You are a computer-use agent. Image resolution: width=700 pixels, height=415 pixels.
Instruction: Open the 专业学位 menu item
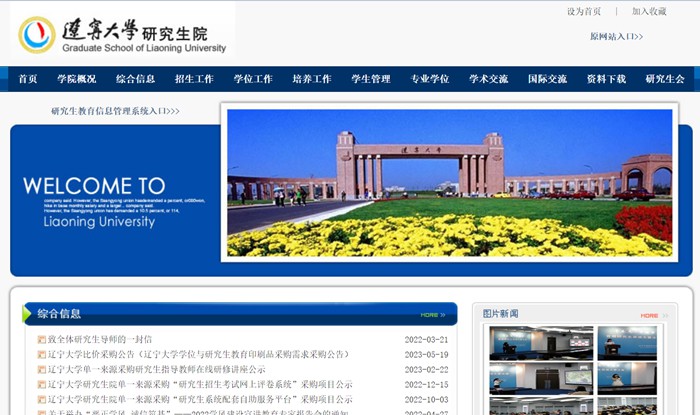[430, 79]
